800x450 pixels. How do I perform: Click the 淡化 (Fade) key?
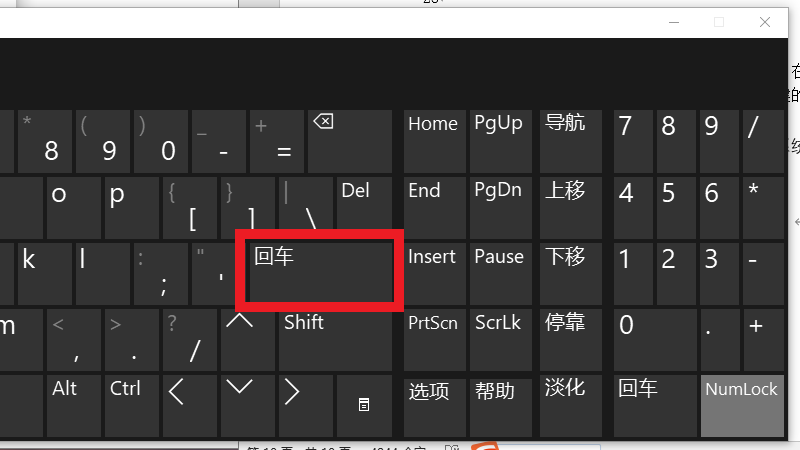pos(565,405)
